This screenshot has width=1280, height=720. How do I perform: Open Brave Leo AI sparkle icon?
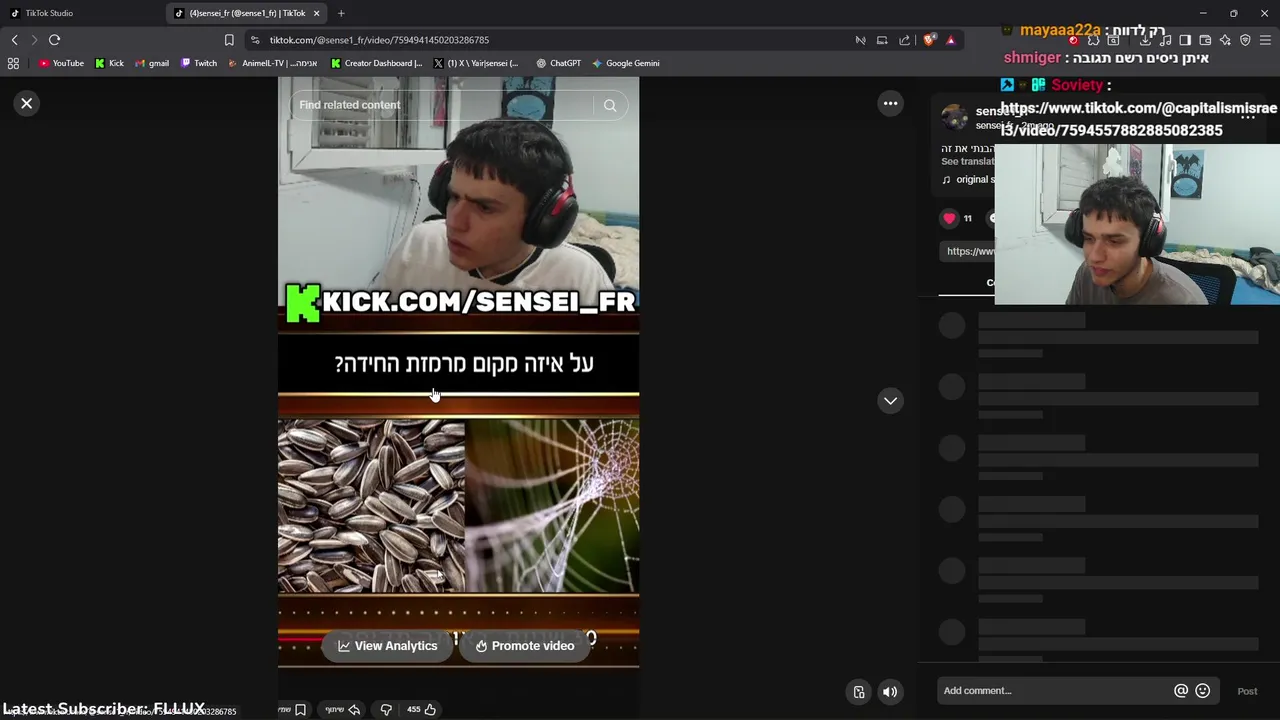click(x=1225, y=40)
